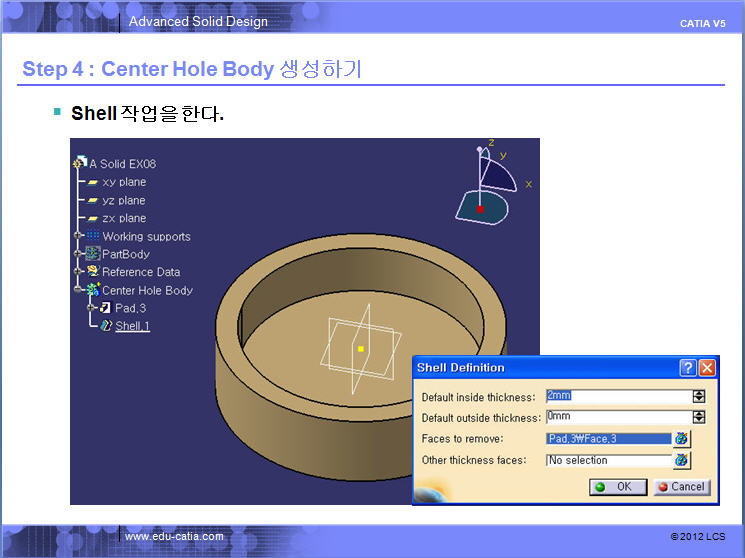Viewport: 745px width, 558px height.
Task: Expand the Pad.3 tree node
Action: (91, 308)
